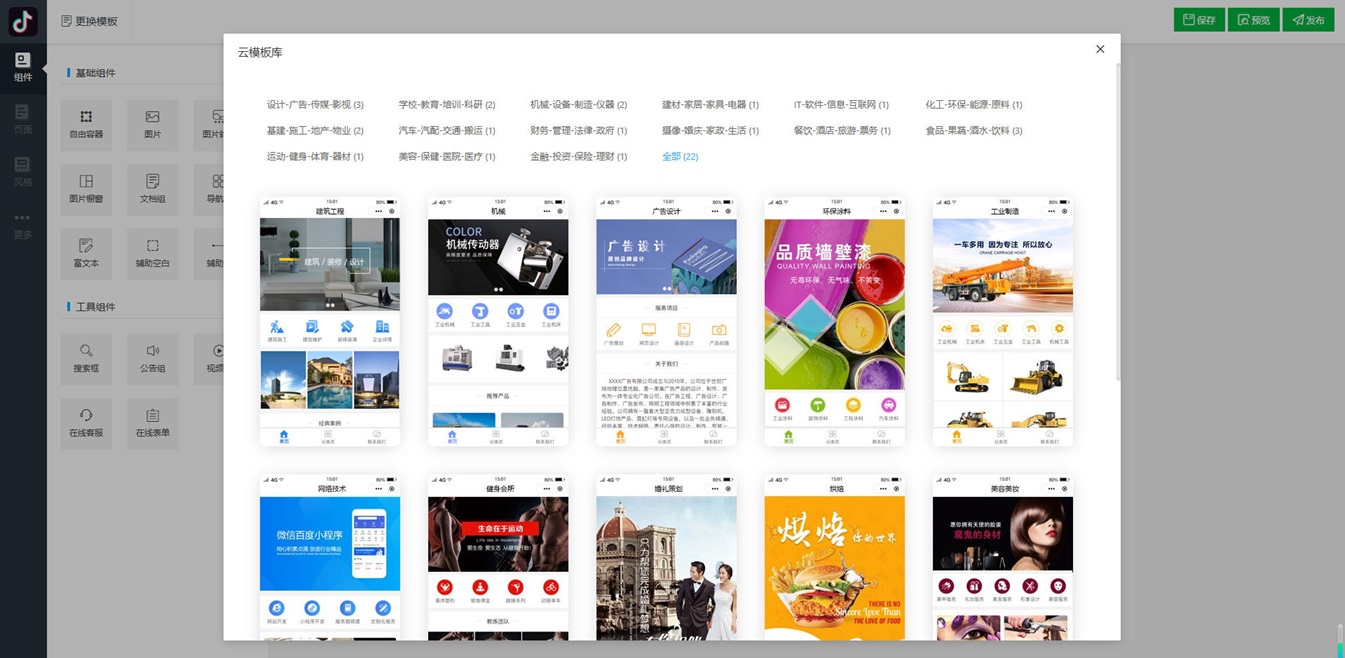
Task: Open the 风格 sidebar panel
Action: (22, 171)
